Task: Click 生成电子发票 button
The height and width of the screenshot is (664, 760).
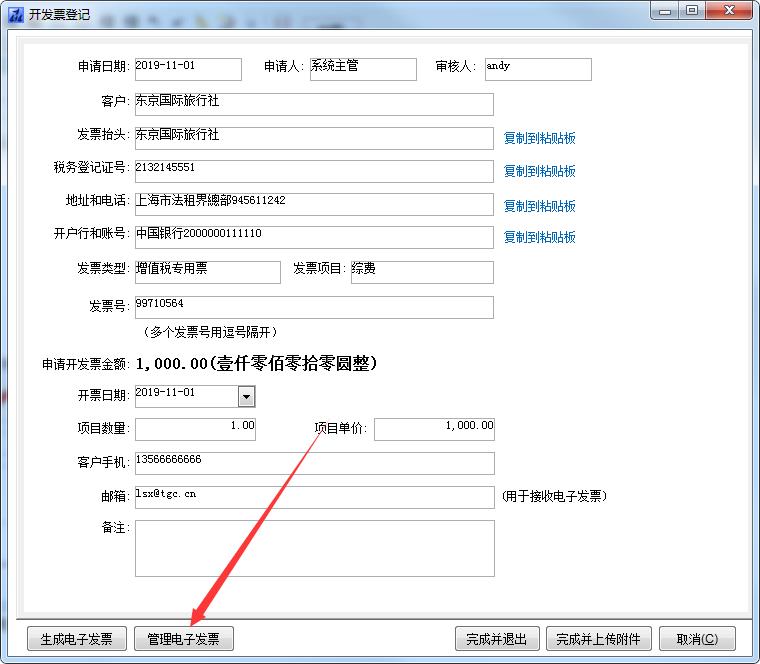Action: [76, 639]
